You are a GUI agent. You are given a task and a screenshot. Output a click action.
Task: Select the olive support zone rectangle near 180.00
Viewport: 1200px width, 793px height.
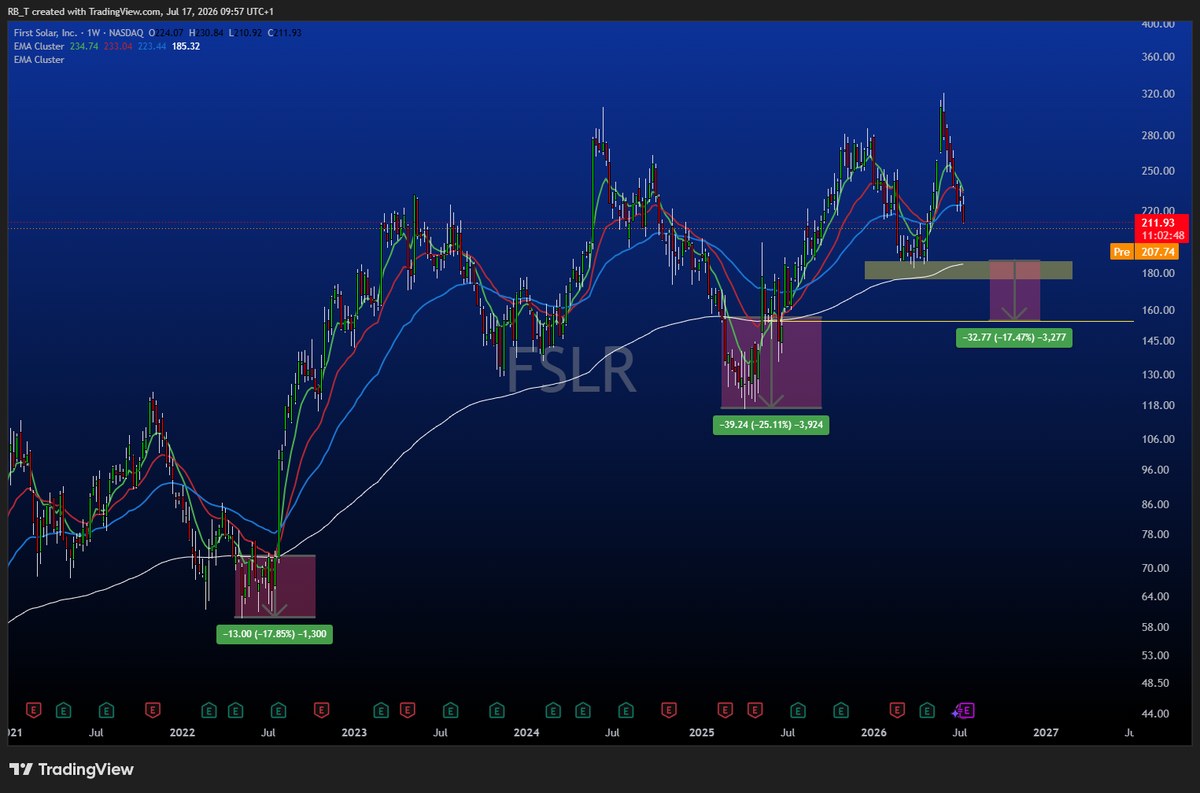tap(968, 270)
